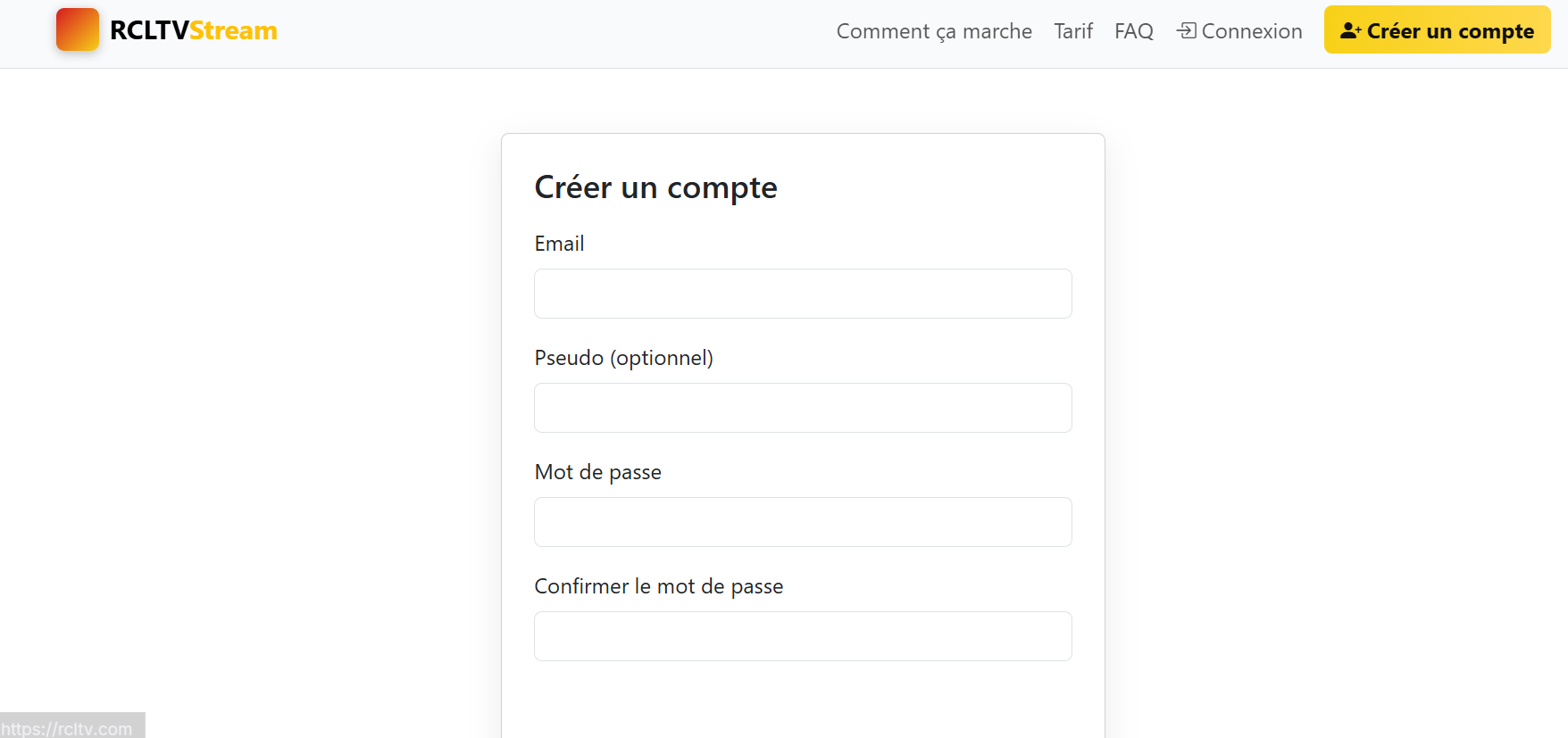Click the Créer un compte form heading
Image resolution: width=1568 pixels, height=738 pixels.
pos(656,187)
